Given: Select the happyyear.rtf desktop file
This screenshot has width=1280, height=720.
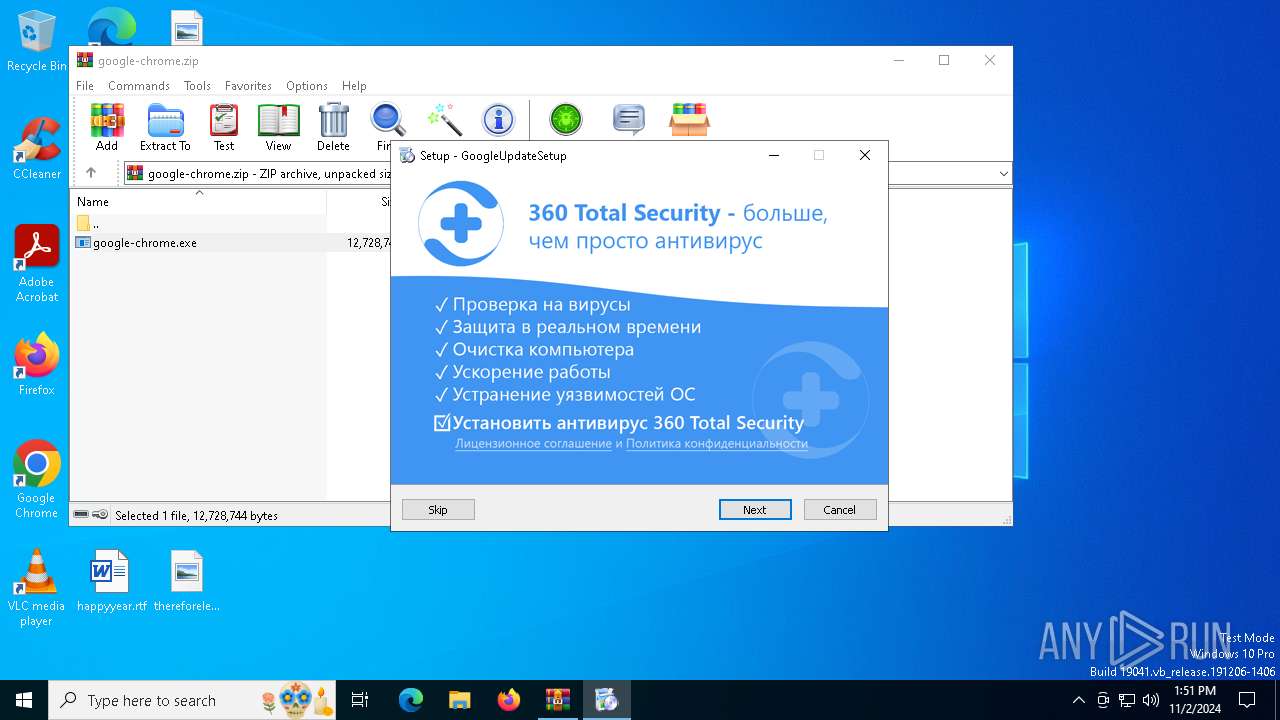Looking at the screenshot, I should click(x=111, y=580).
